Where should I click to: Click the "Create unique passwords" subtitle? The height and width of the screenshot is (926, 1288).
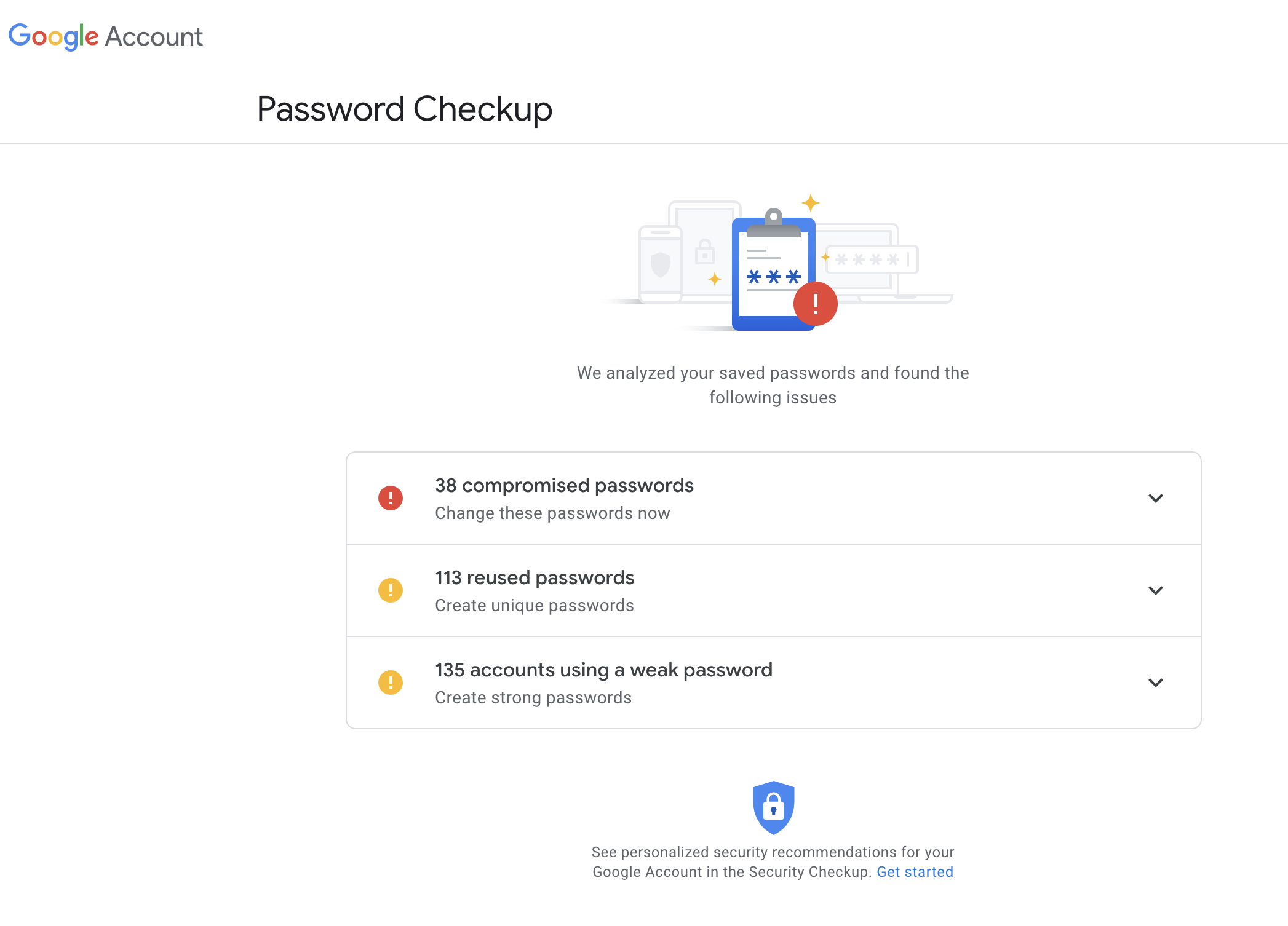pyautogui.click(x=534, y=606)
